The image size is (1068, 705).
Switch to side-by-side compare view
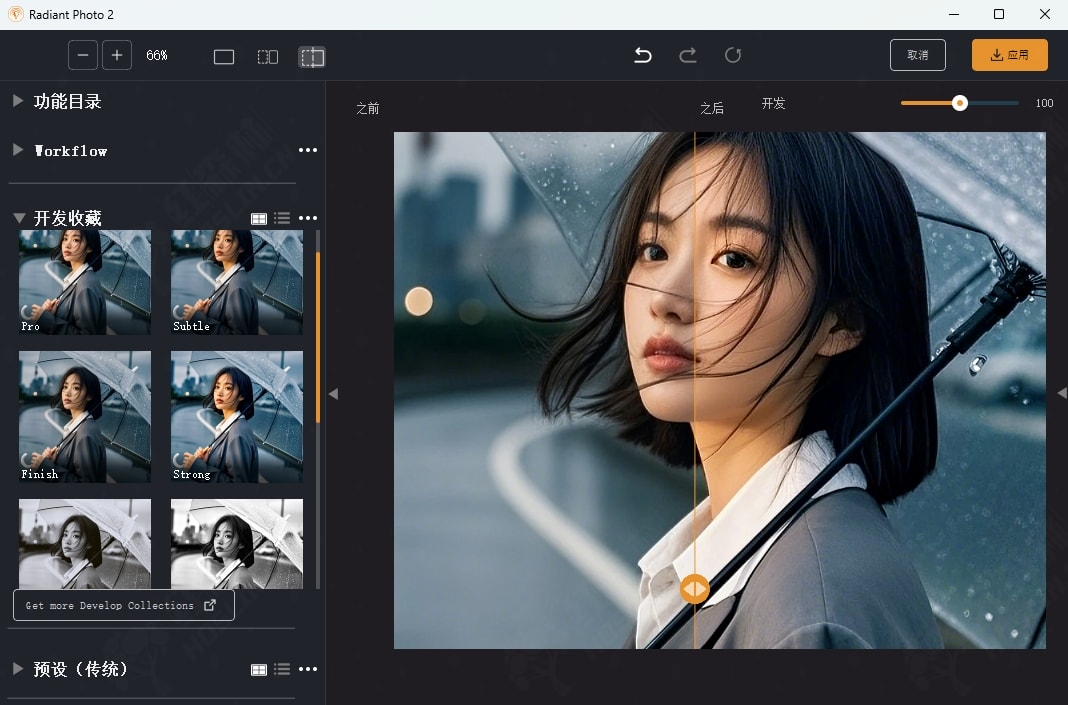(x=268, y=57)
